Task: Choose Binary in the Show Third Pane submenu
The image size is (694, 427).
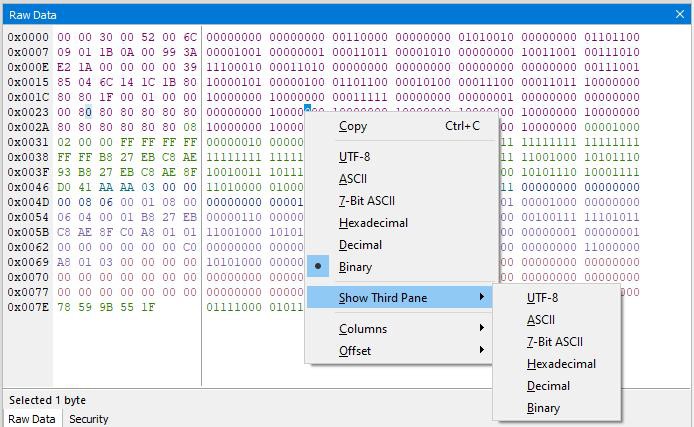Action: [557, 408]
